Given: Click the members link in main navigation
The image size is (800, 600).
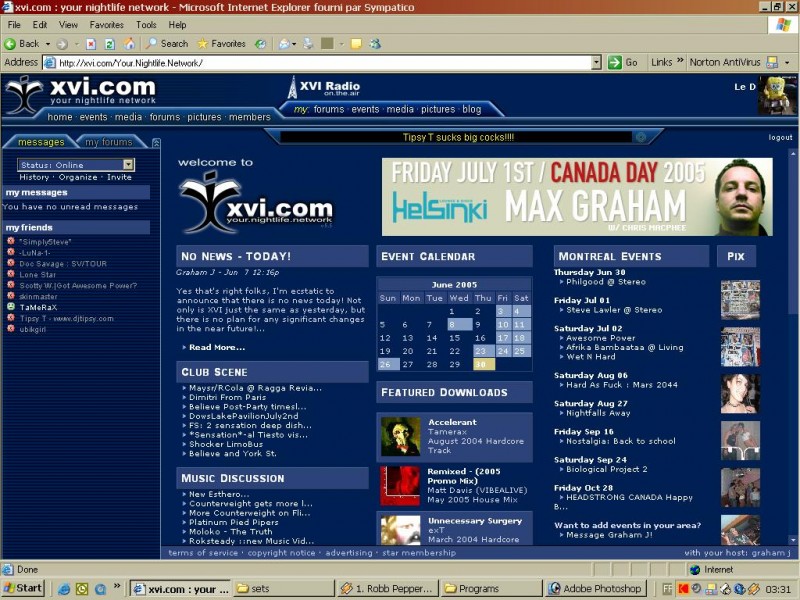Looking at the screenshot, I should tap(249, 117).
